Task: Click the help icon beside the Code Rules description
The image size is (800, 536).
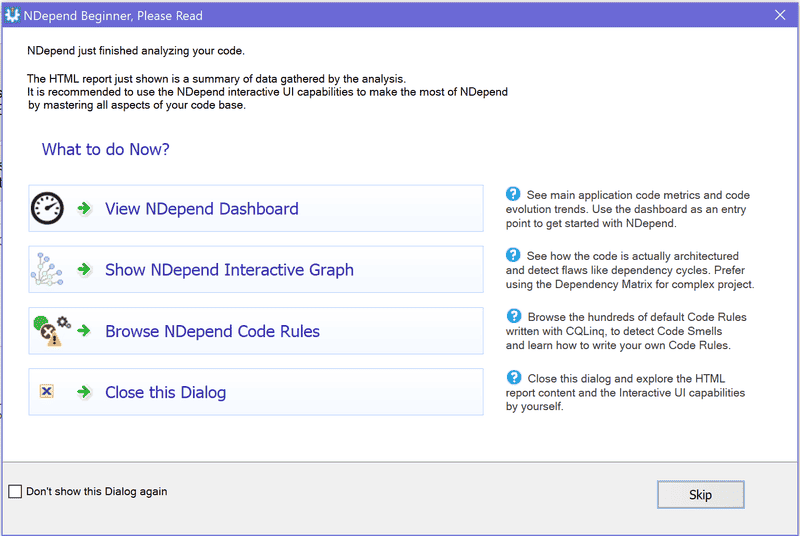Action: pos(514,316)
